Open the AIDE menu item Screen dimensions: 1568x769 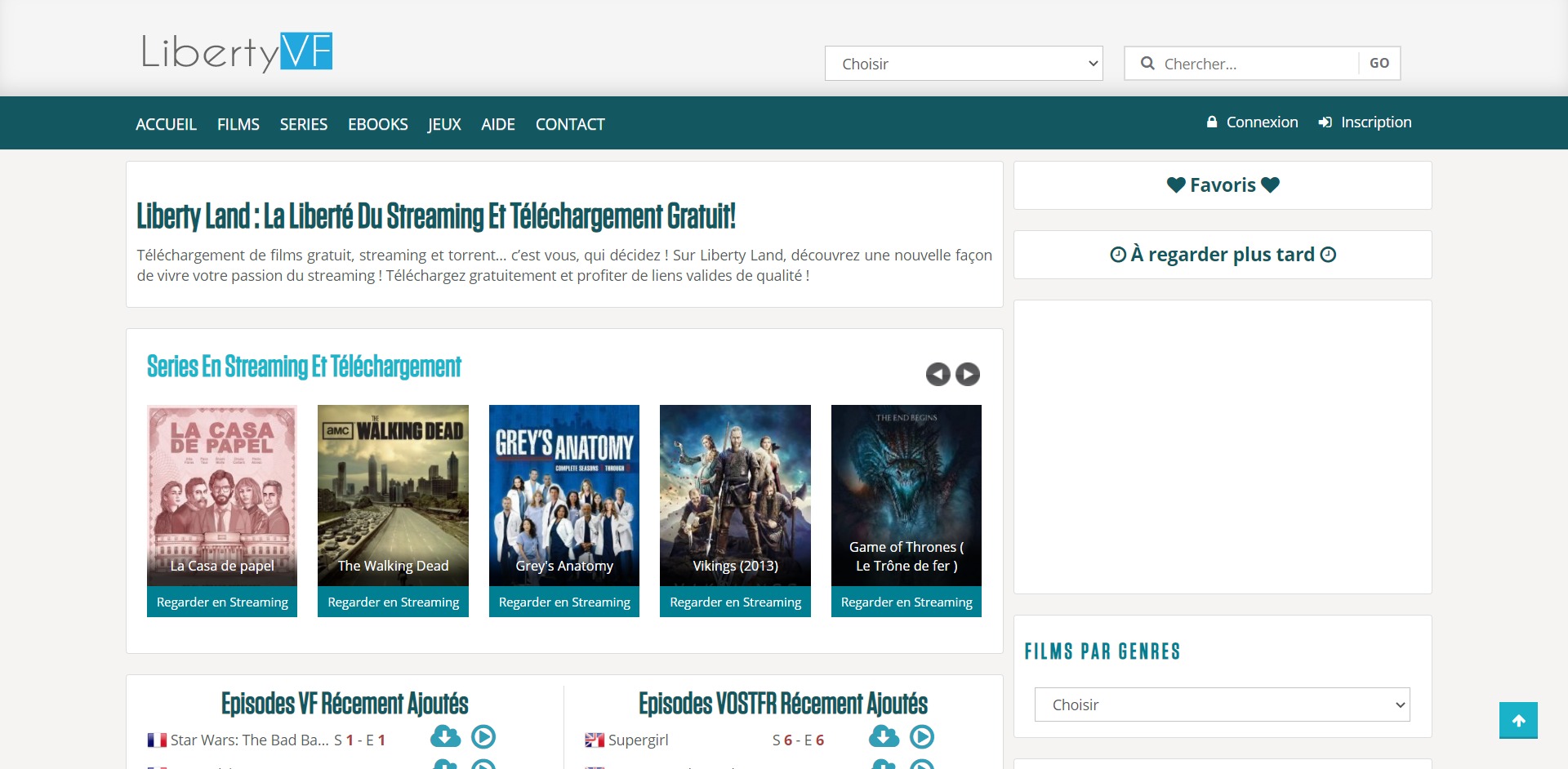tap(498, 124)
